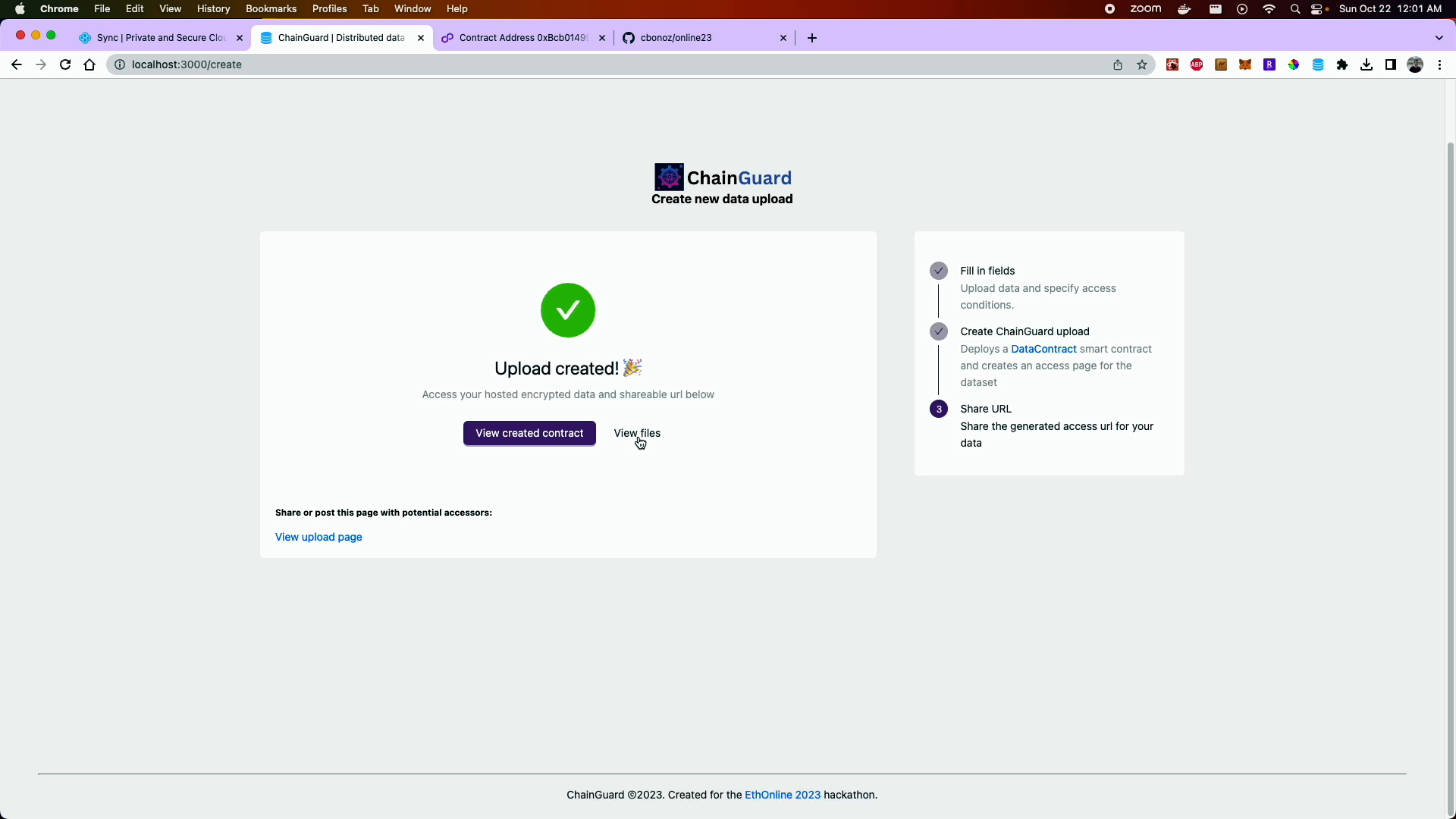The height and width of the screenshot is (819, 1456).
Task: Open the MetaMask fox extension
Action: 1245,64
